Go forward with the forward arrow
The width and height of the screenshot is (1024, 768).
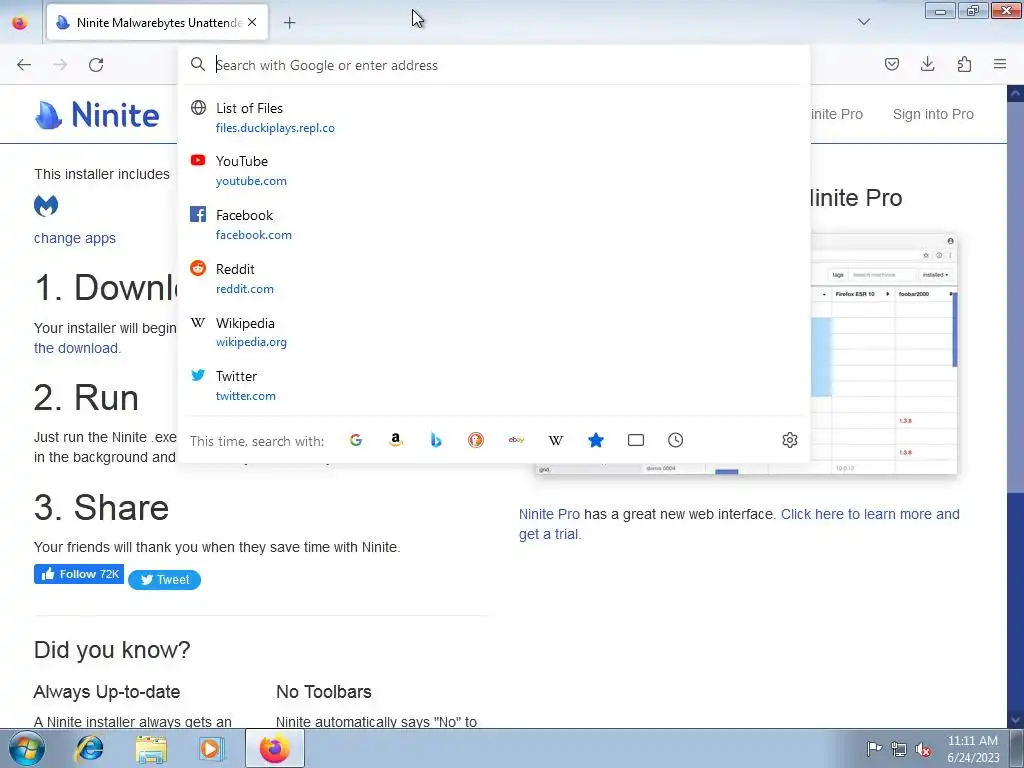[x=60, y=65]
